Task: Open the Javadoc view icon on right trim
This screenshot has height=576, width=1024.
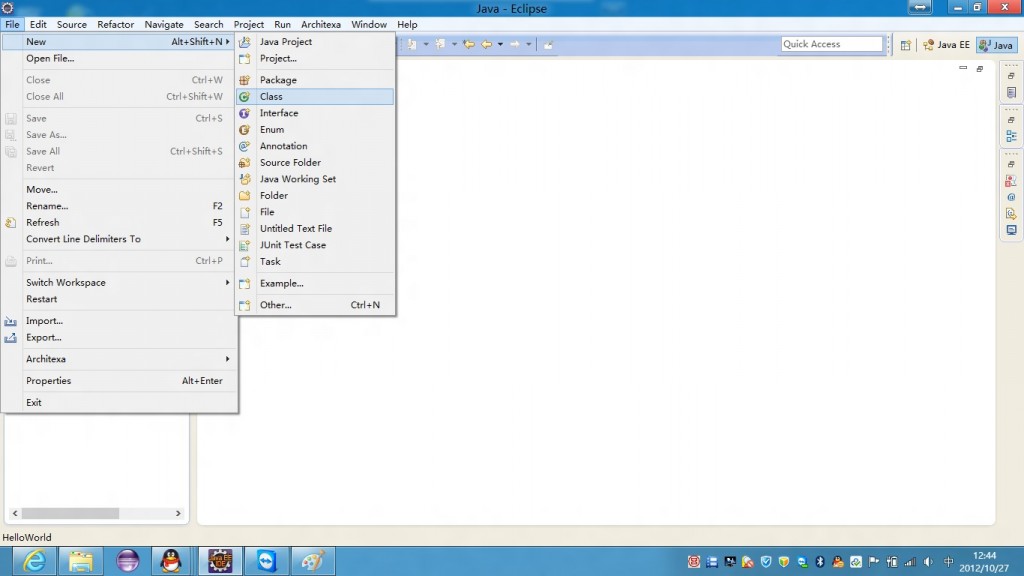Action: click(x=1011, y=197)
